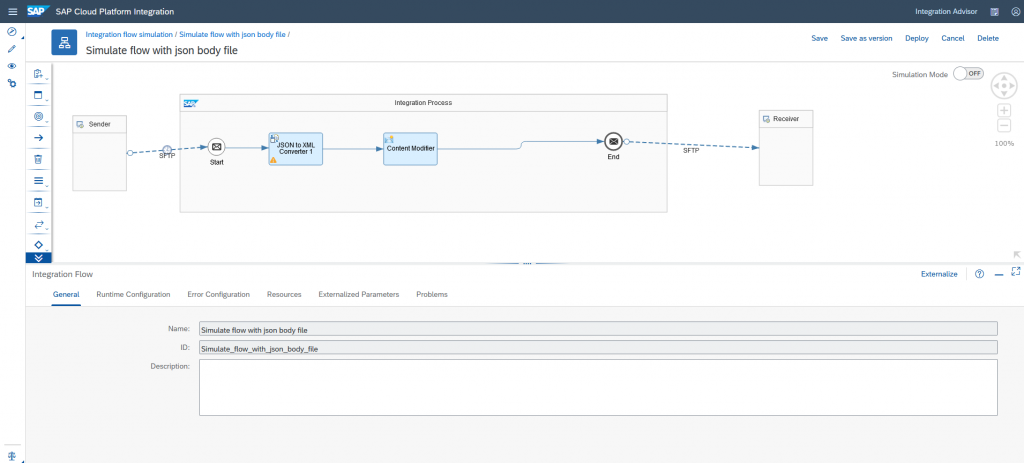
Task: Maximize the properties panel with expand icon
Action: (1016, 271)
